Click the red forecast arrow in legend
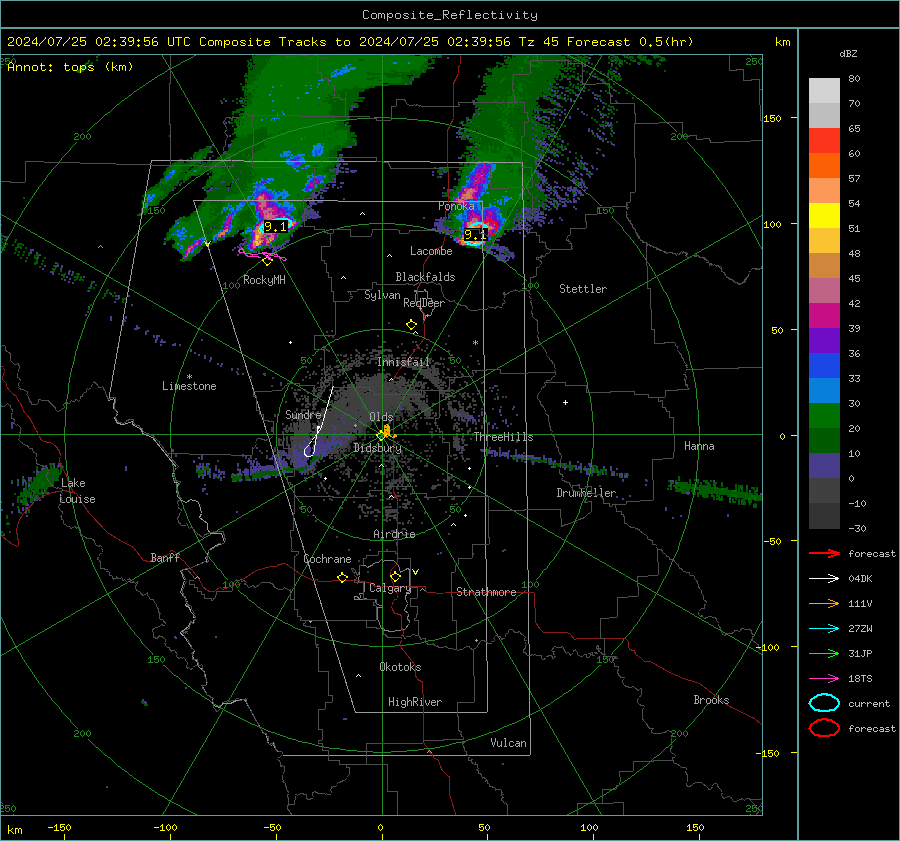The image size is (900, 841). click(x=824, y=553)
